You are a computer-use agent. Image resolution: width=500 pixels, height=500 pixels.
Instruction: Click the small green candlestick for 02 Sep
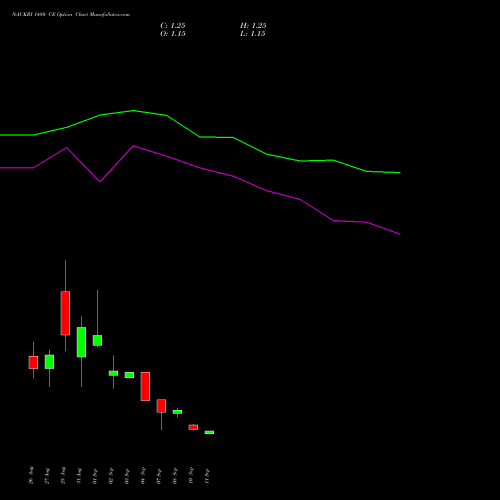pos(113,373)
